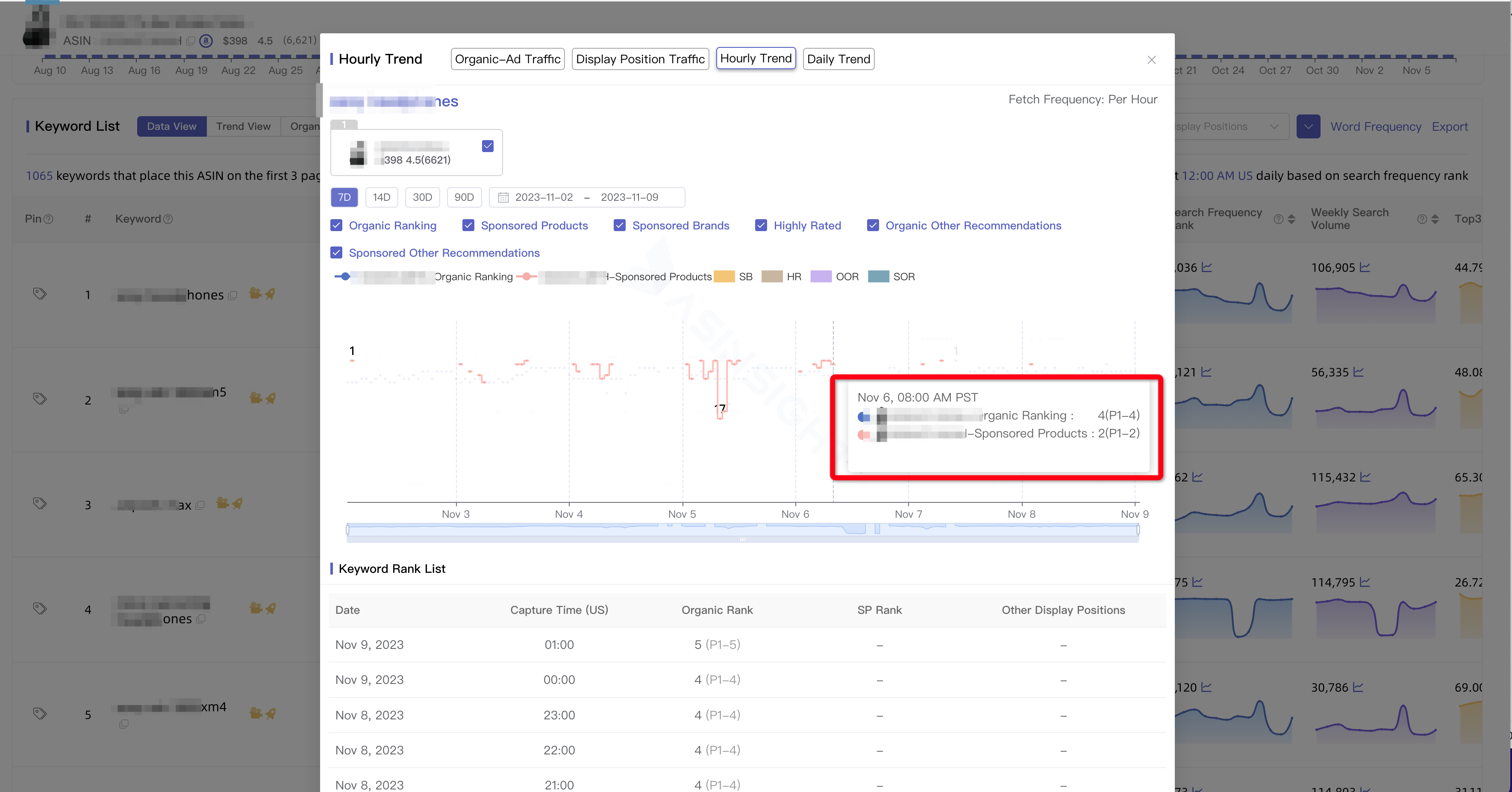
Task: Copy keyword in row 3 via copy icon
Action: tap(200, 506)
